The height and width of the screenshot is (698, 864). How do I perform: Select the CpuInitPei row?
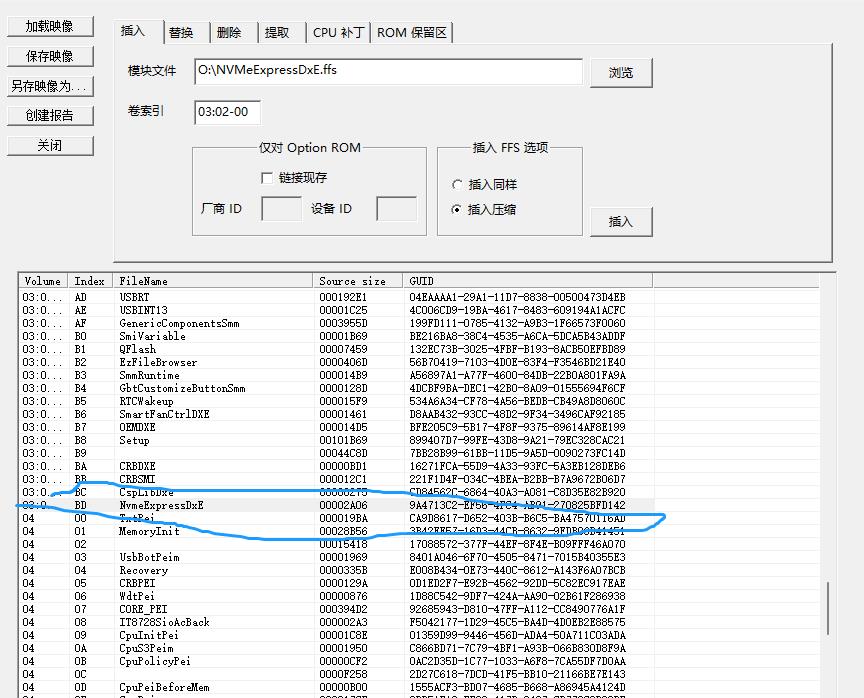(x=336, y=636)
